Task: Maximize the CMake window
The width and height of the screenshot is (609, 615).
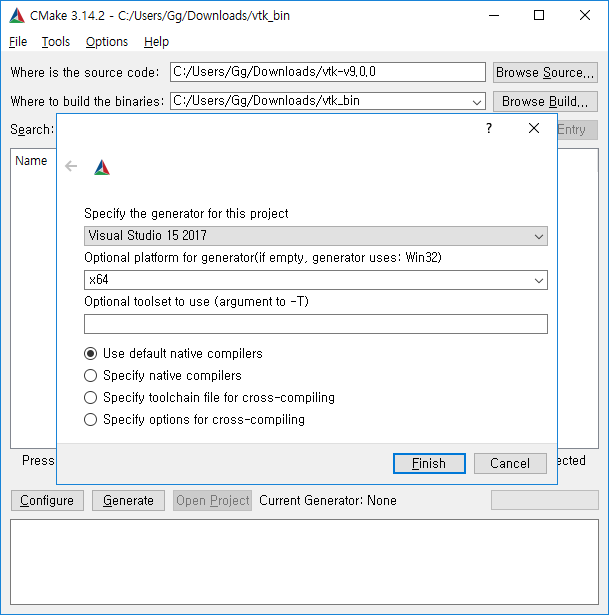Action: pyautogui.click(x=539, y=16)
